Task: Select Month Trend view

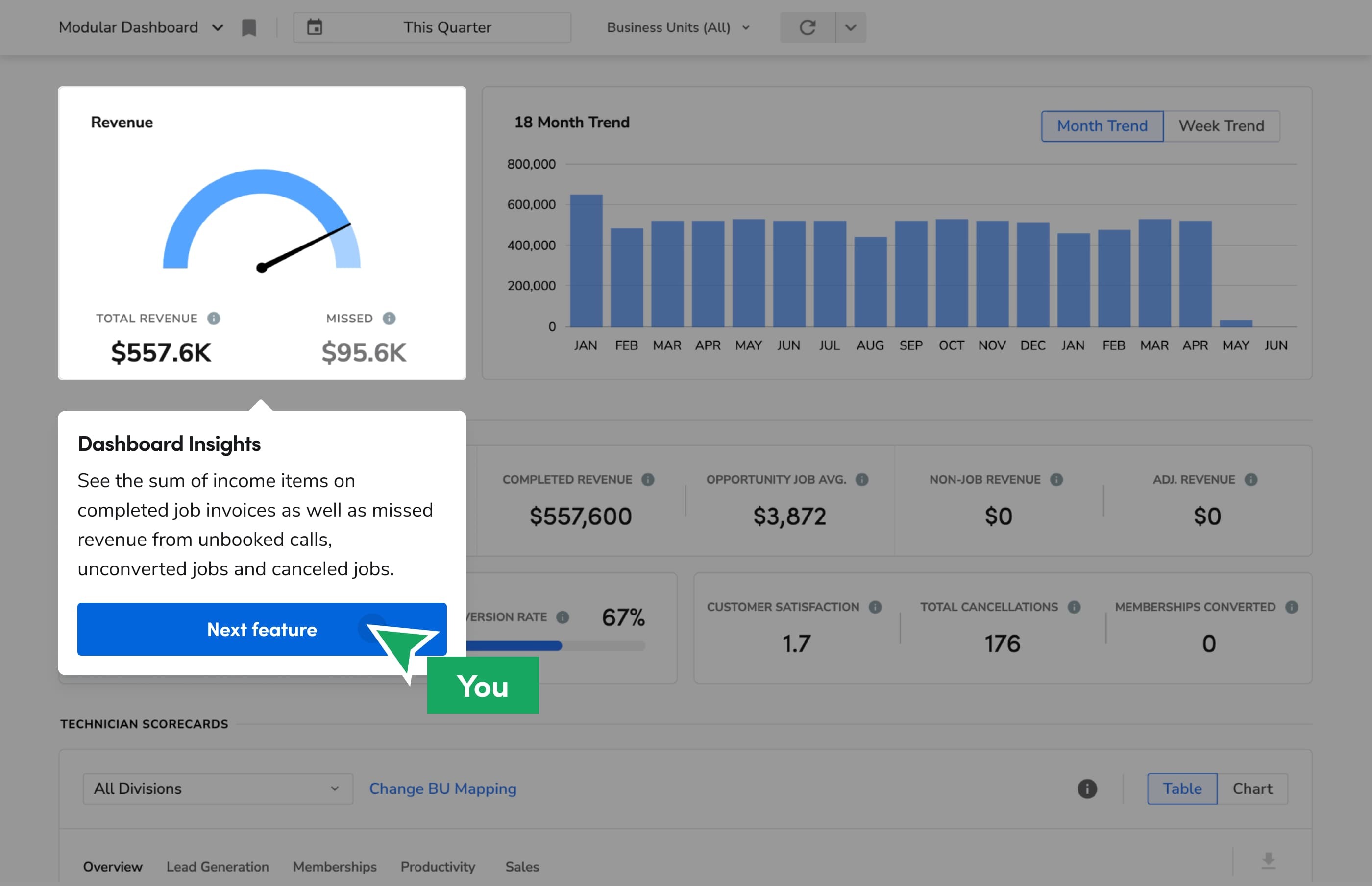Action: pos(1102,126)
